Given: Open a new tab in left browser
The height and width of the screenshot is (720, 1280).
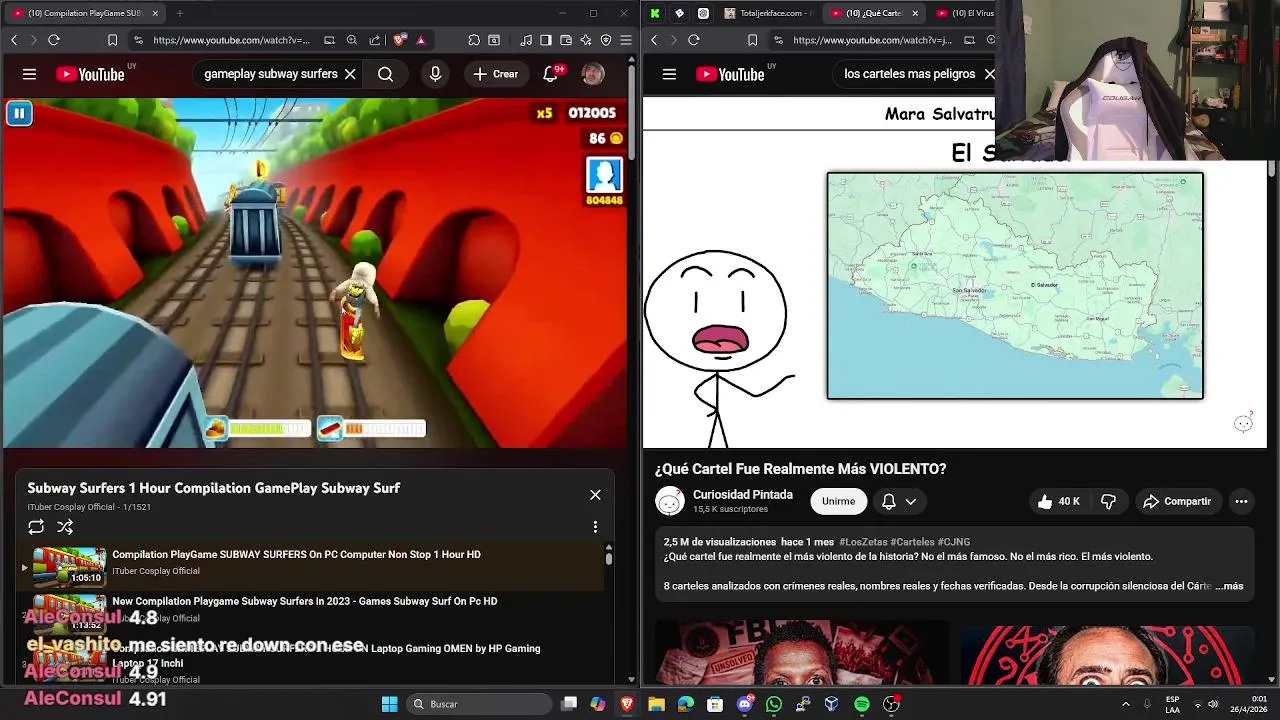Looking at the screenshot, I should [x=180, y=13].
